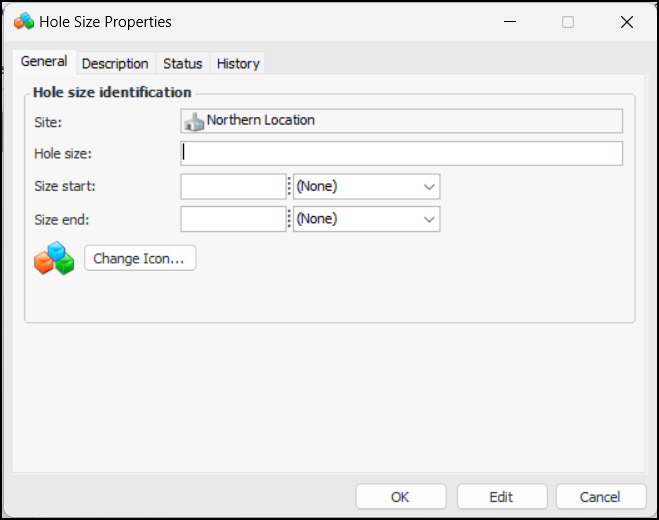Open the History tab

[238, 63]
